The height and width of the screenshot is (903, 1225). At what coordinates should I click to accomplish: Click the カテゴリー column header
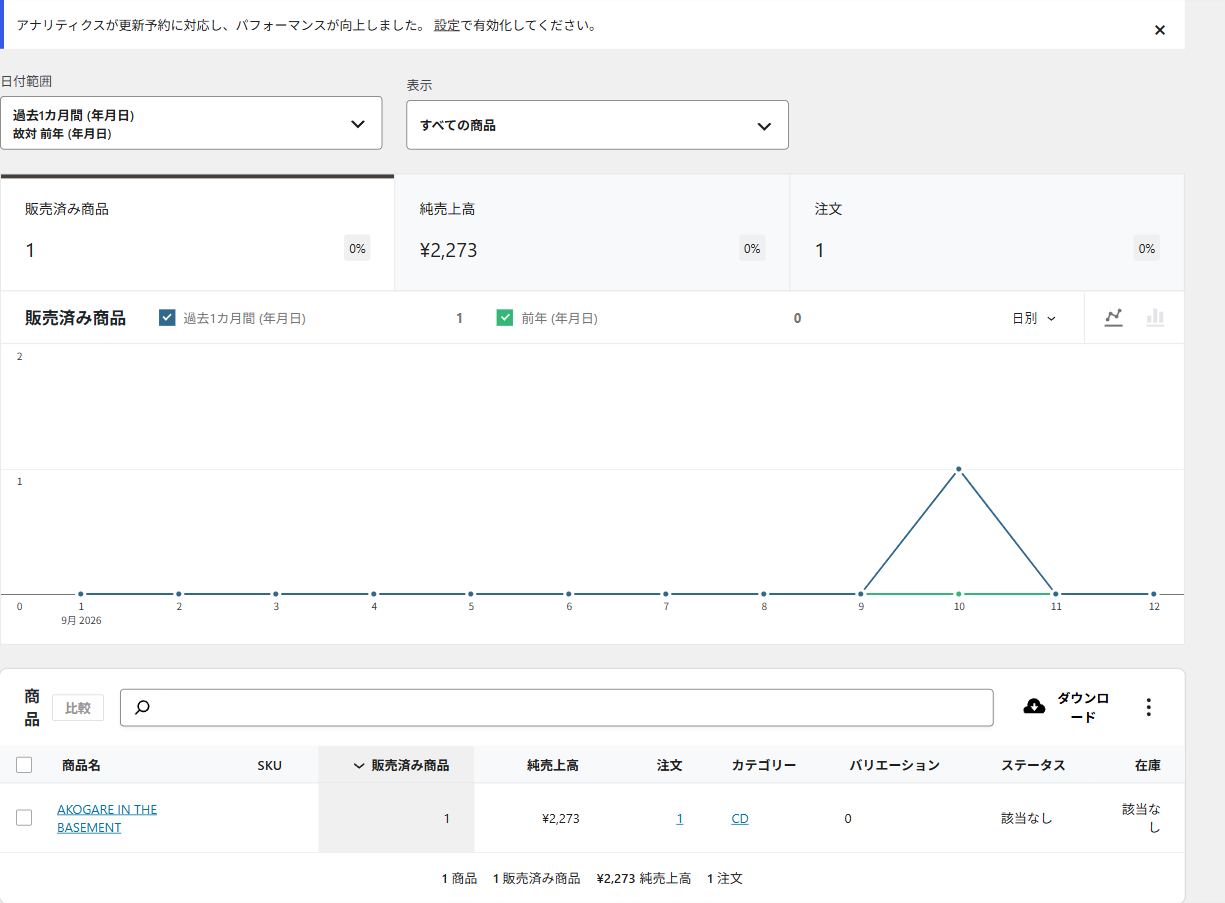click(x=764, y=765)
